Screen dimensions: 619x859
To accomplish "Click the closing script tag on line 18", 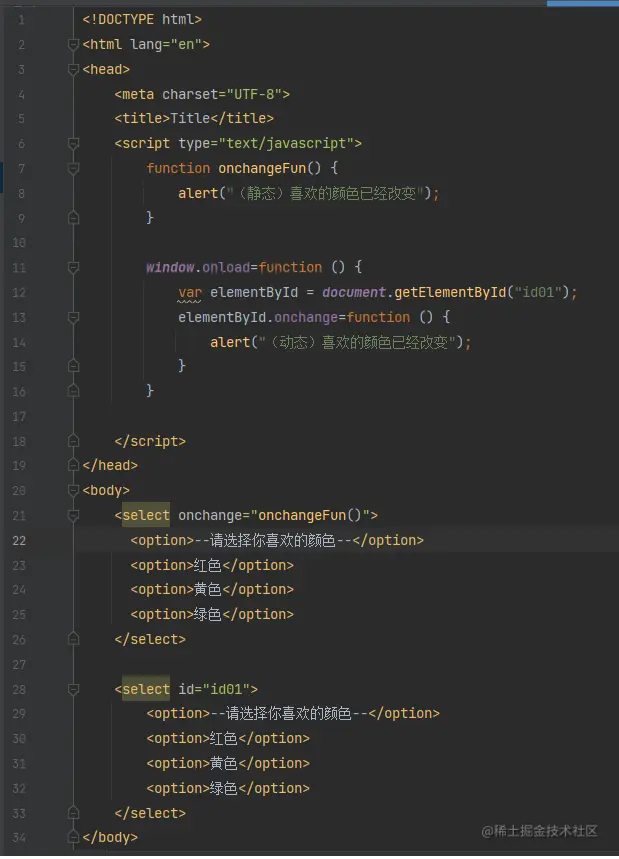I will tap(150, 441).
